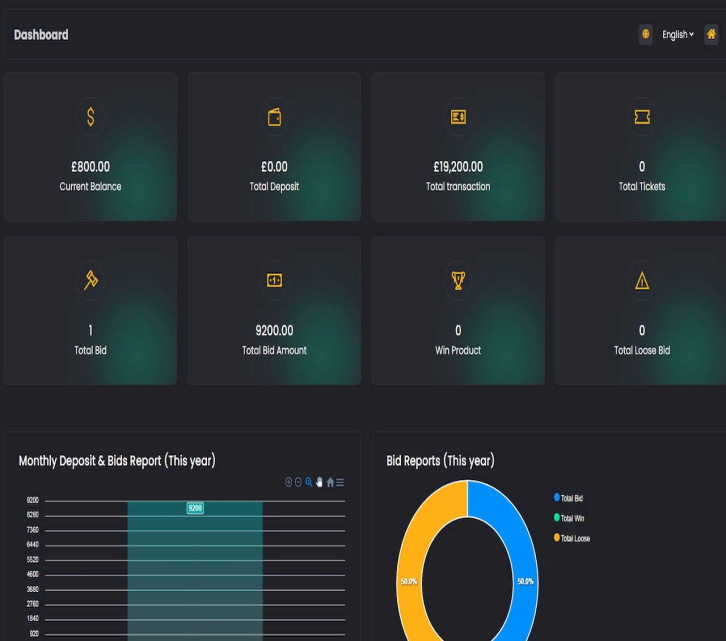Click the Total Loose legend label
726x641 pixels.
pyautogui.click(x=576, y=538)
